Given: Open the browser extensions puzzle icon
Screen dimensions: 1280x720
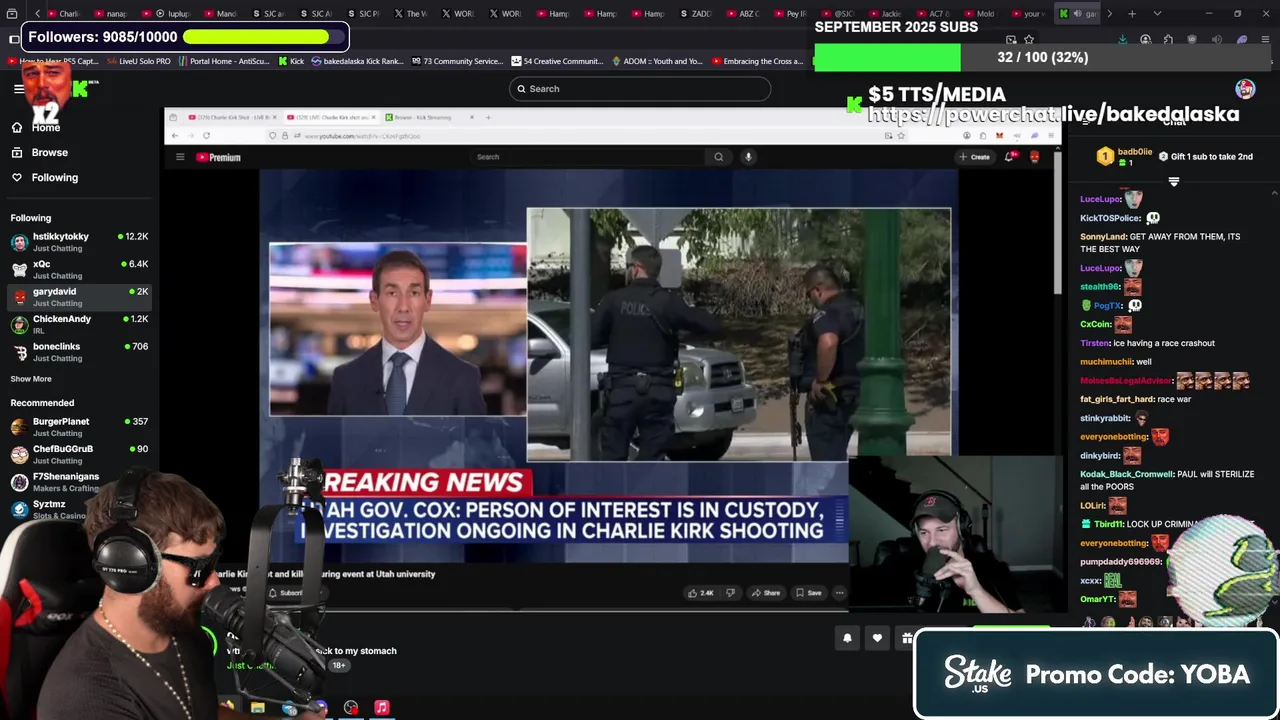Looking at the screenshot, I should [1168, 40].
